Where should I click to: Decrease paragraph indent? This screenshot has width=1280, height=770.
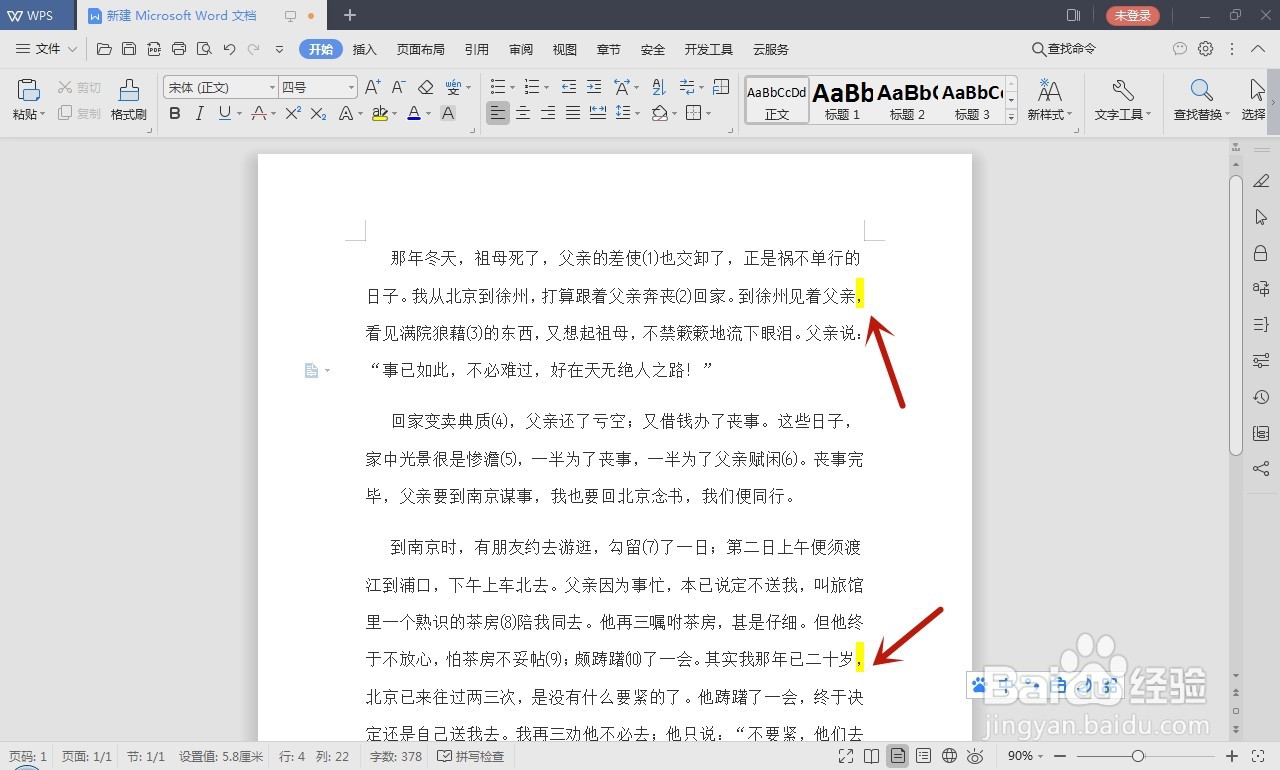pos(569,88)
